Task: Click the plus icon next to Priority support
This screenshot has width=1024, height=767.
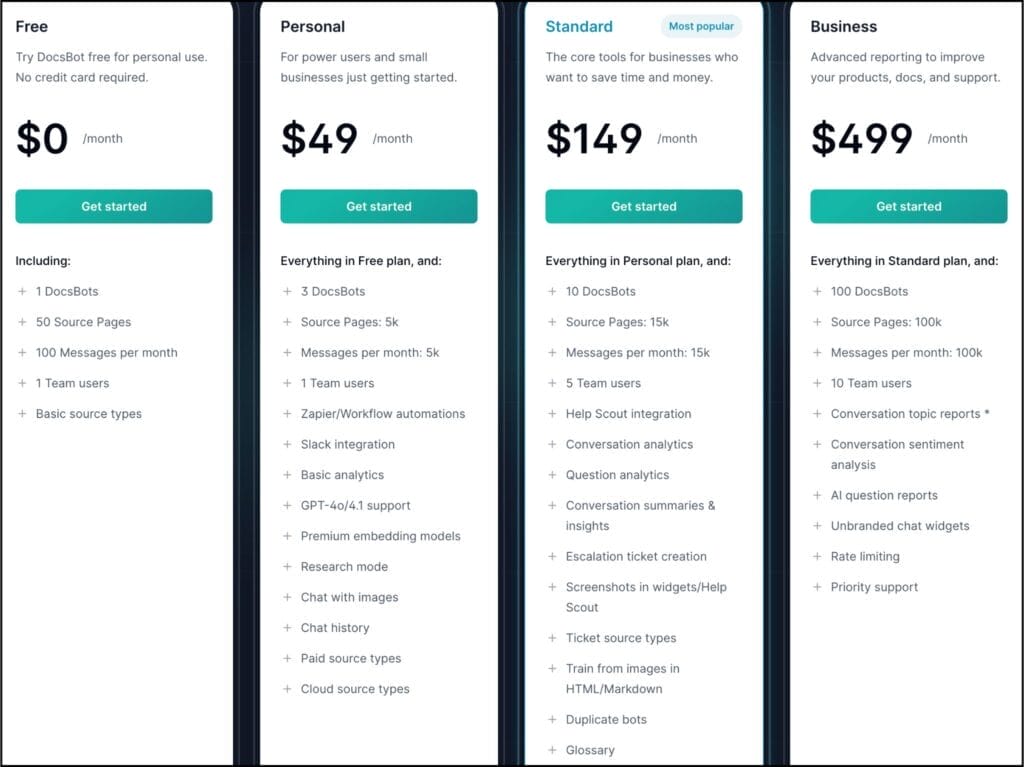Action: 817,587
